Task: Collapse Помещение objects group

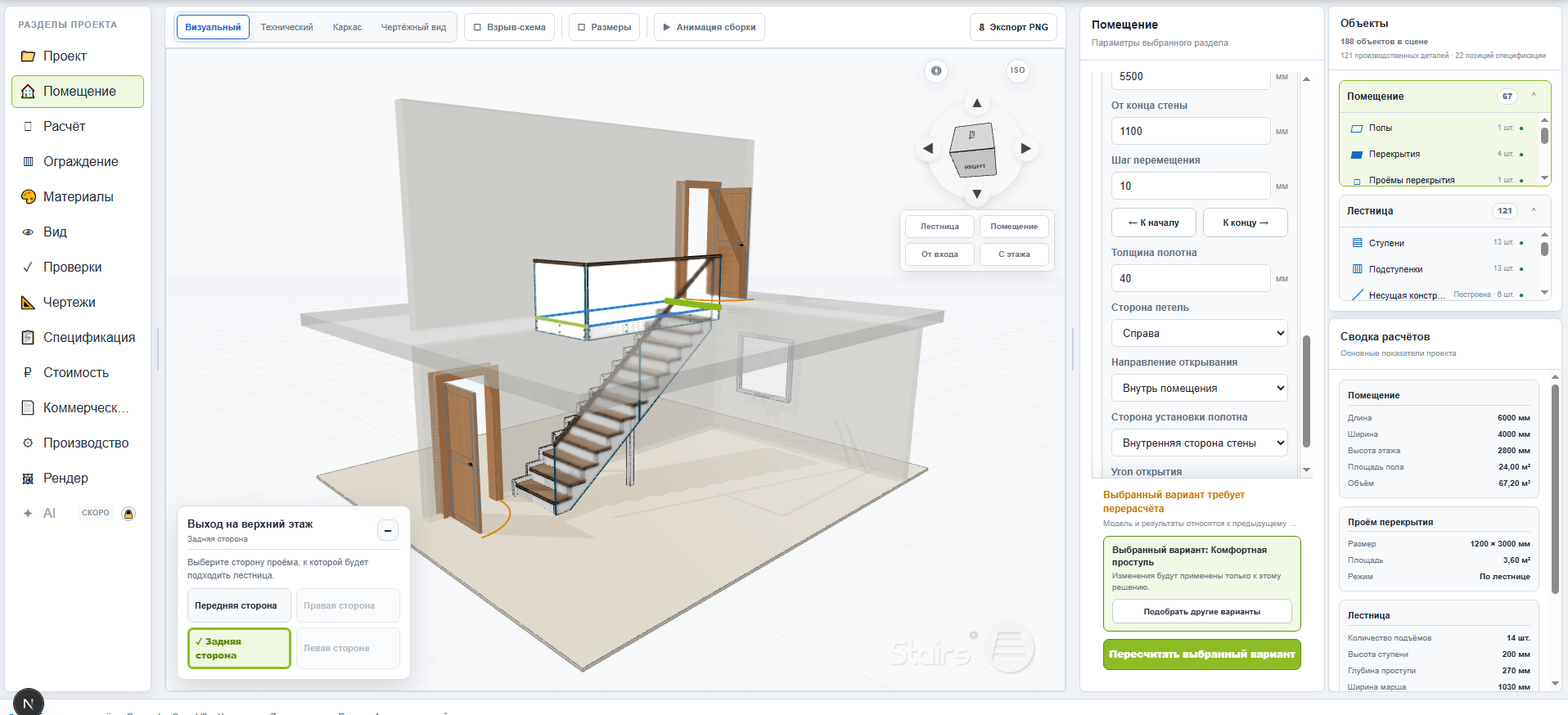Action: pos(1534,96)
